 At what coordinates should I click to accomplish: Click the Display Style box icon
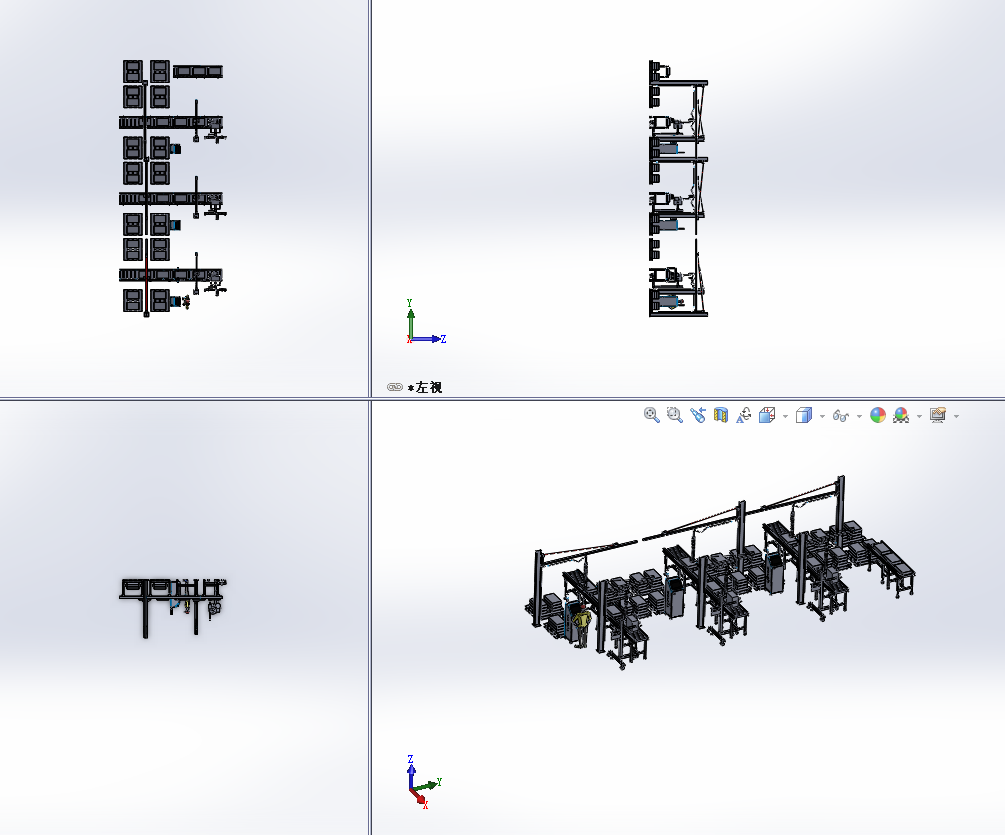tap(804, 415)
